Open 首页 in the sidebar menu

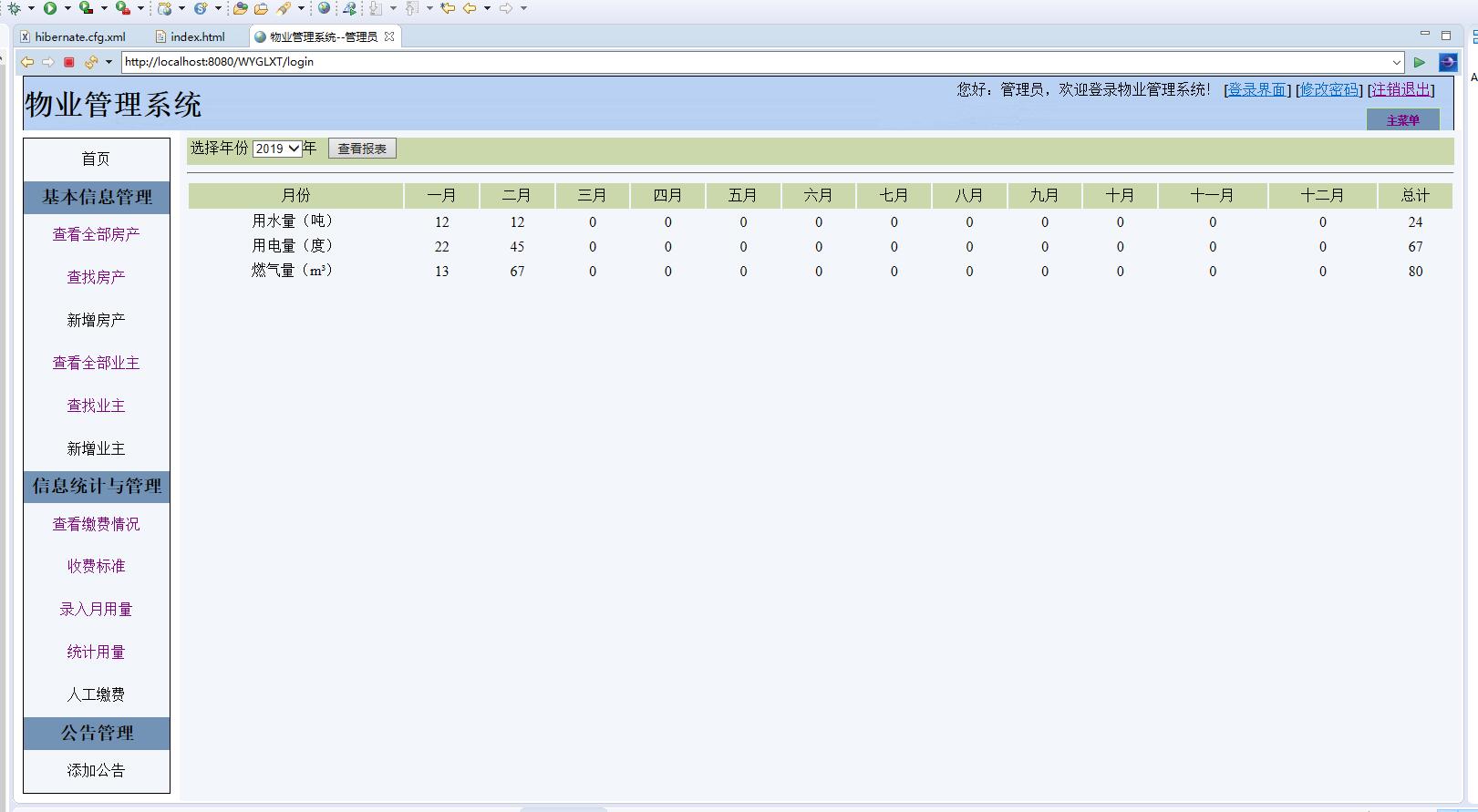click(x=96, y=159)
